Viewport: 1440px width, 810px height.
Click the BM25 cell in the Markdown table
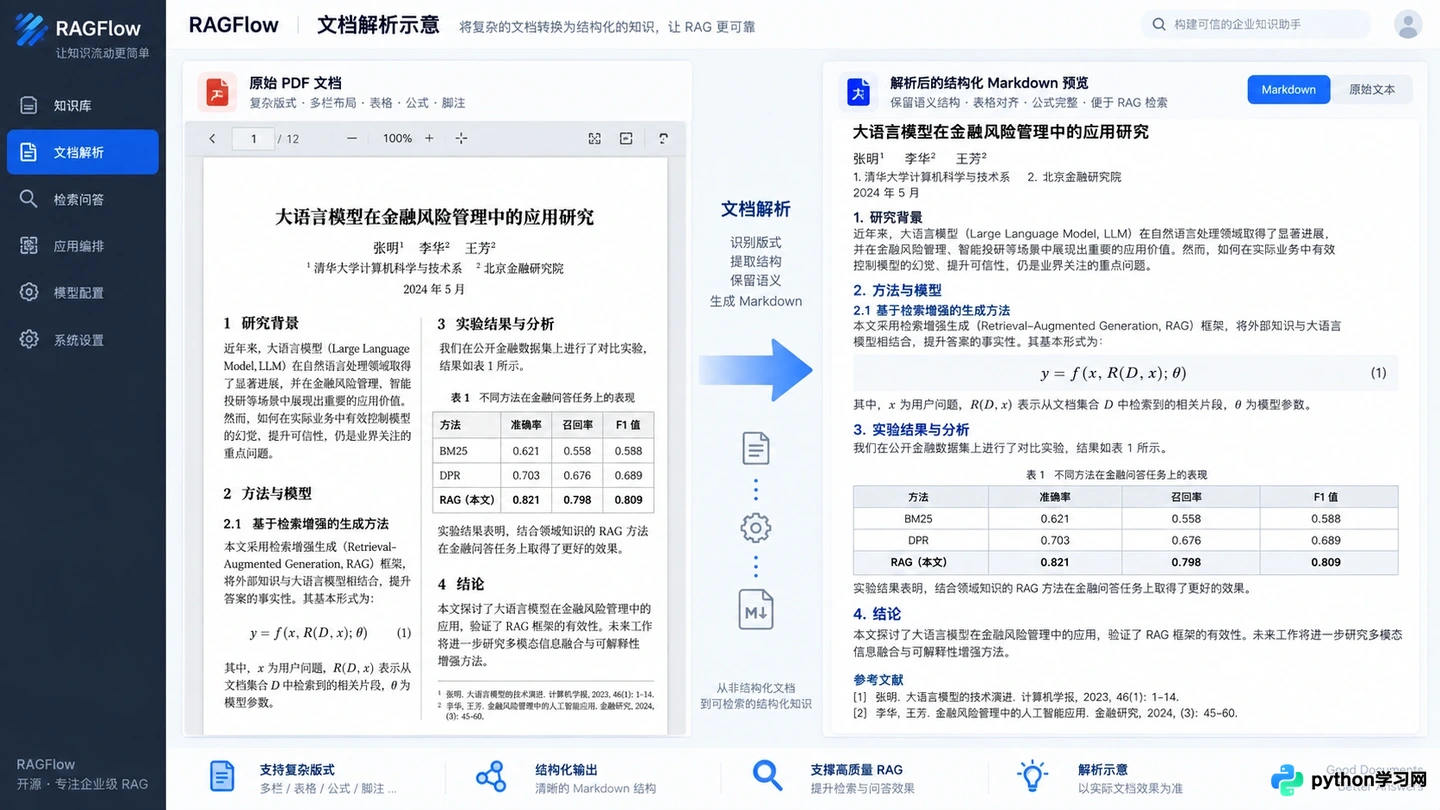click(918, 518)
